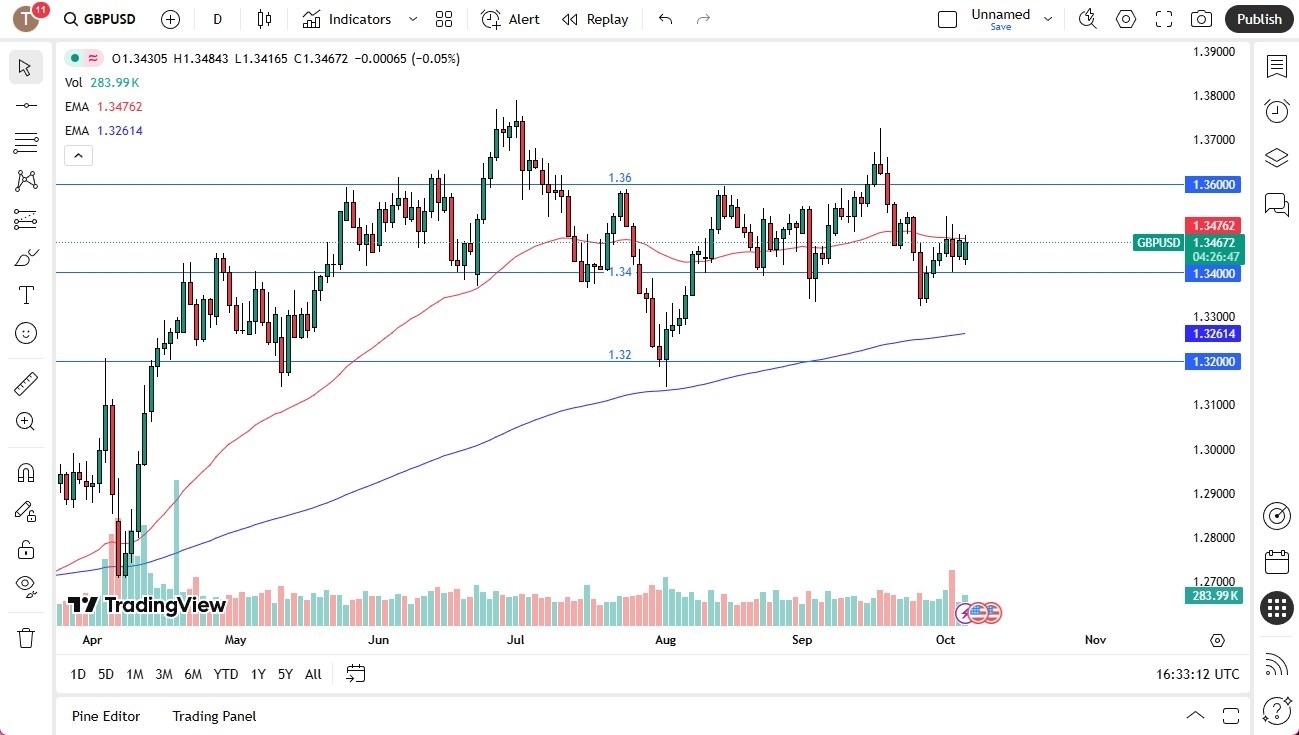1299x735 pixels.
Task: Select the XABCD pattern tool
Action: pyautogui.click(x=25, y=181)
